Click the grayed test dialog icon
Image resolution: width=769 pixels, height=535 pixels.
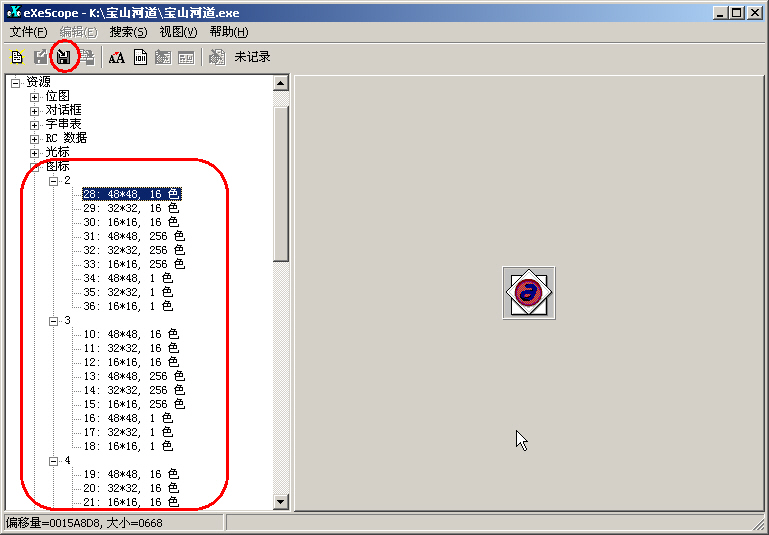click(163, 57)
